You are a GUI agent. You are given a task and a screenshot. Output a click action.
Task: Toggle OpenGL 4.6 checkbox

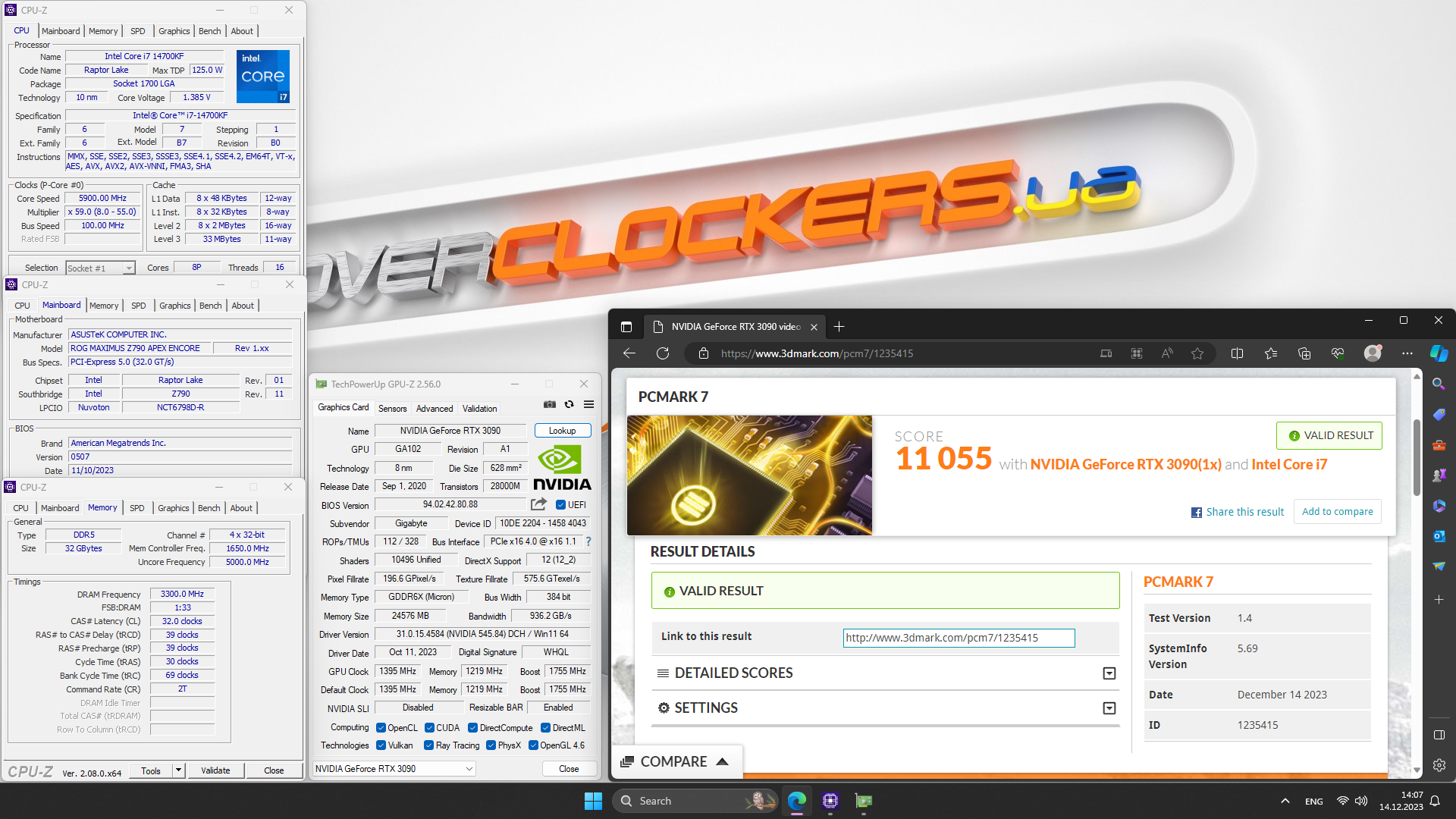[x=533, y=745]
